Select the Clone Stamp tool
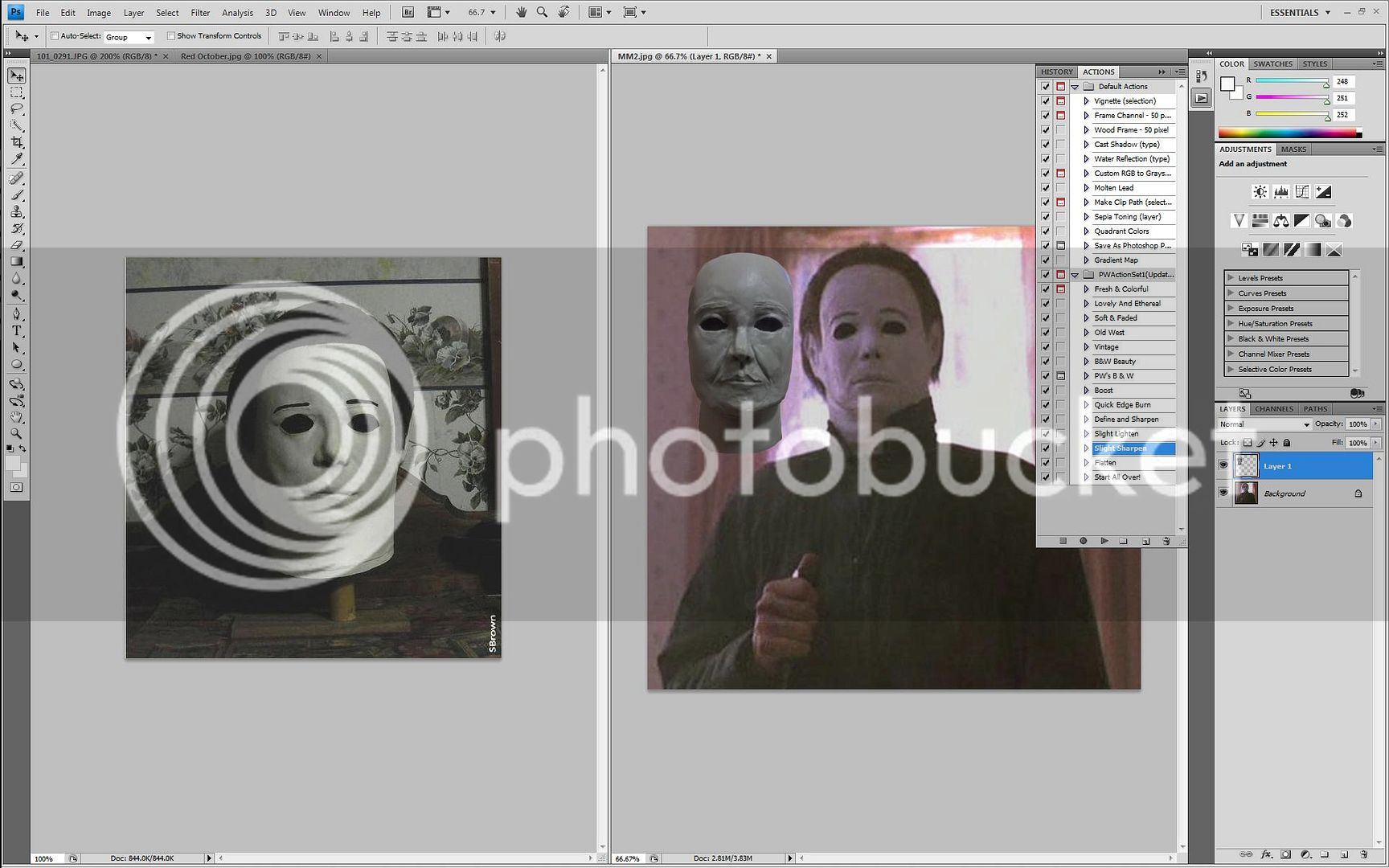The width and height of the screenshot is (1389, 868). (x=17, y=211)
